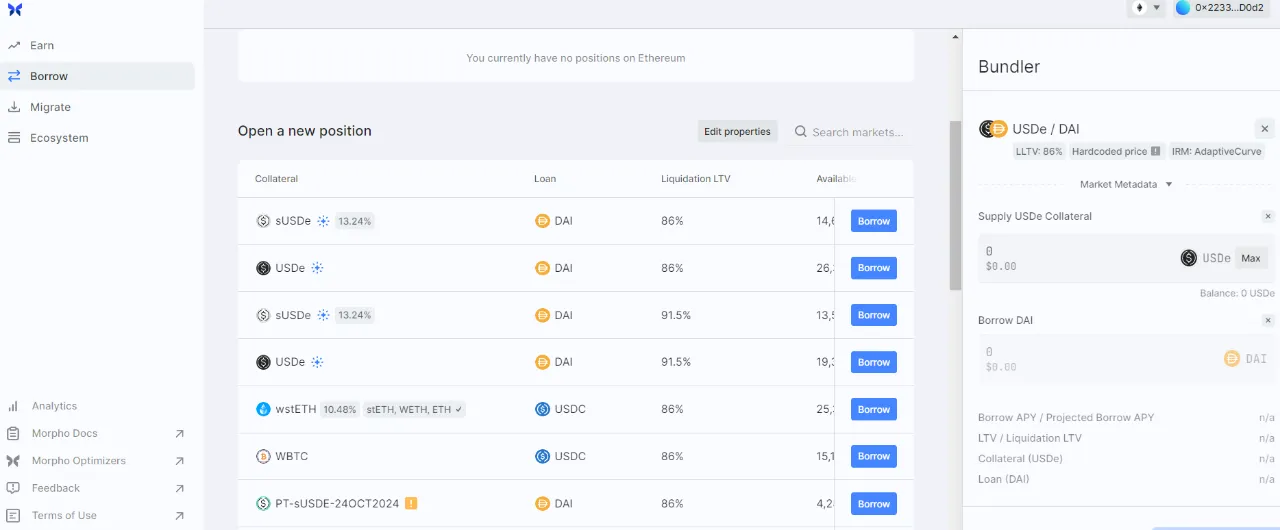Screen dimensions: 1280x530
Task: Click the warning icon beside PT-sUSDE-24OCT2024
Action: click(x=411, y=503)
